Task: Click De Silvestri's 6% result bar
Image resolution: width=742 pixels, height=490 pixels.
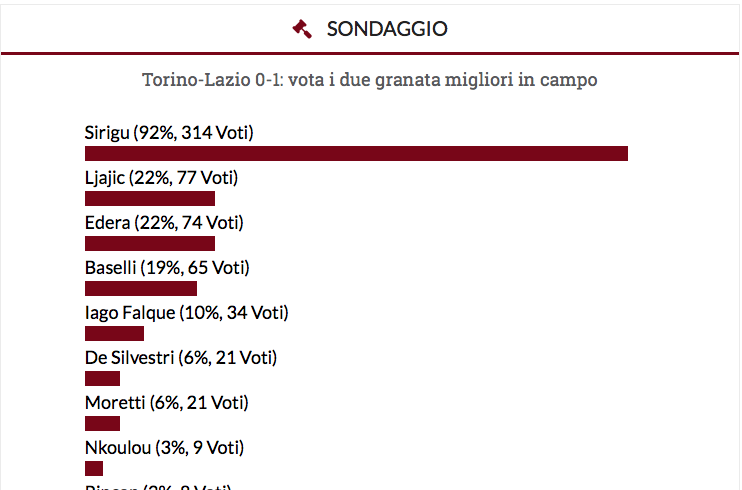Action: [x=102, y=378]
